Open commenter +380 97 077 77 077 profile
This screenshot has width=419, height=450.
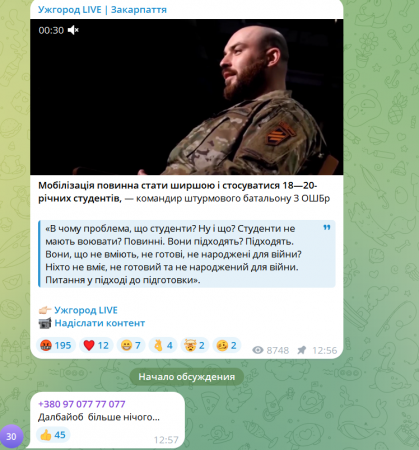pos(82,404)
